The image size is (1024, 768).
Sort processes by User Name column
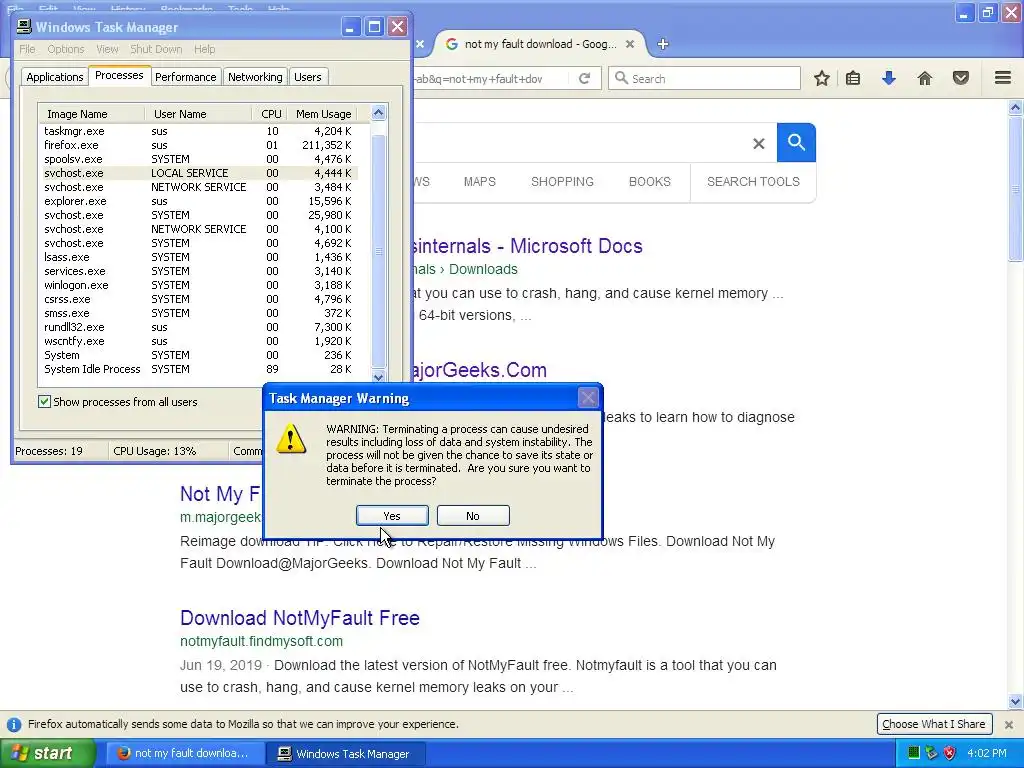pos(198,114)
